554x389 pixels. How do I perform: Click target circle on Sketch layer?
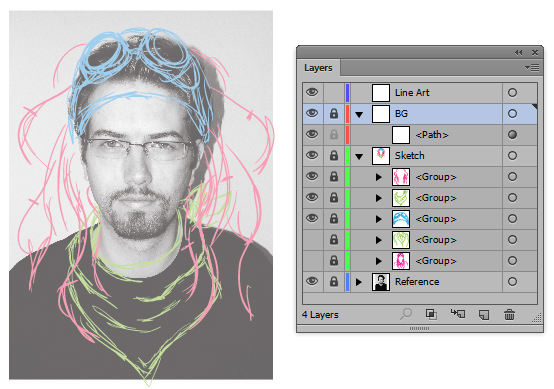tap(512, 155)
